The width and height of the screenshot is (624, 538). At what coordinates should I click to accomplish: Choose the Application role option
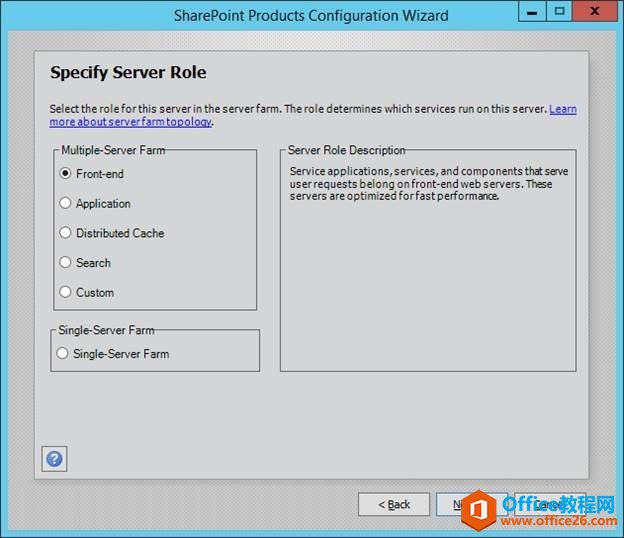point(95,203)
